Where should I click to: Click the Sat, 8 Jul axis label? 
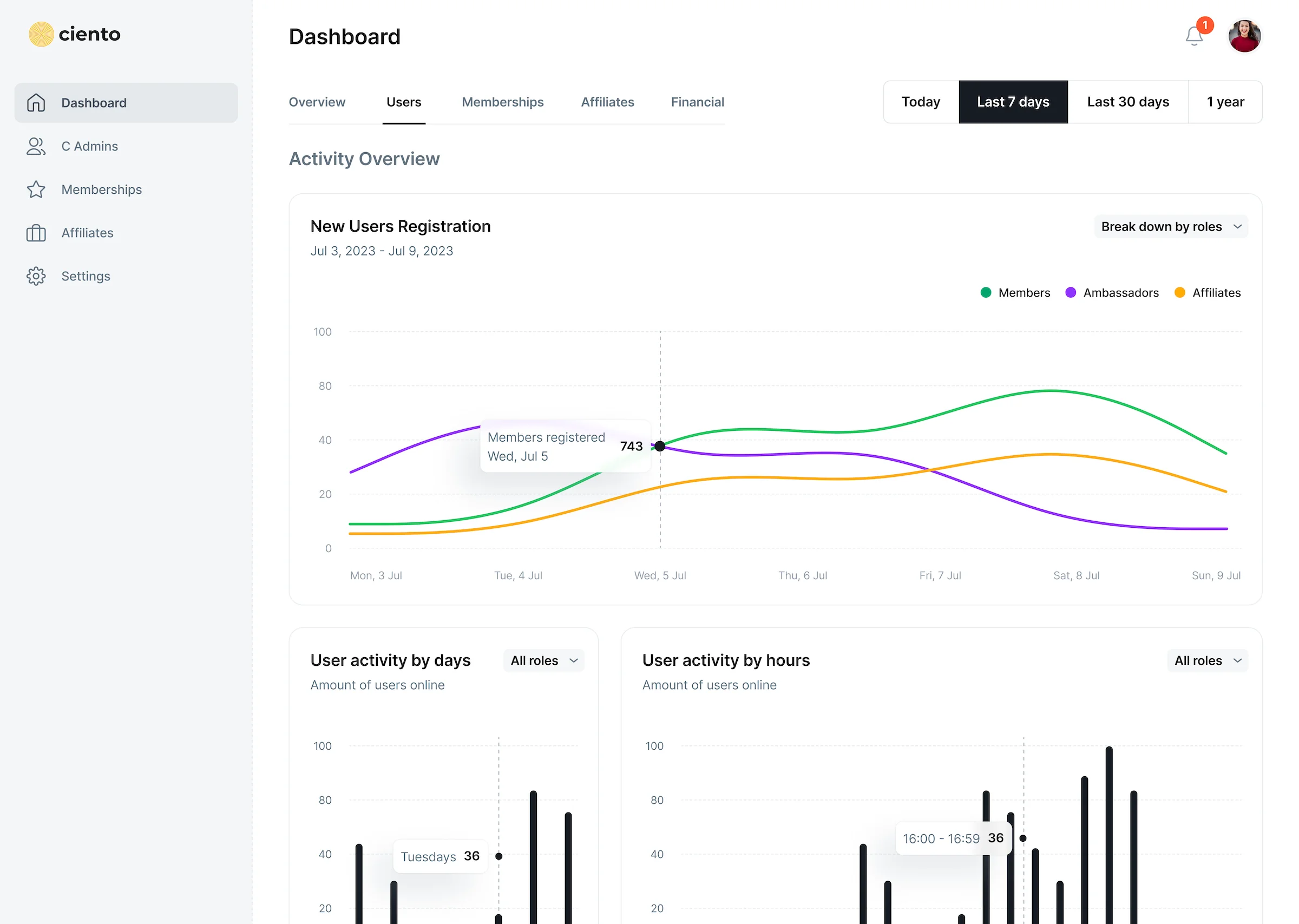[x=1076, y=575]
